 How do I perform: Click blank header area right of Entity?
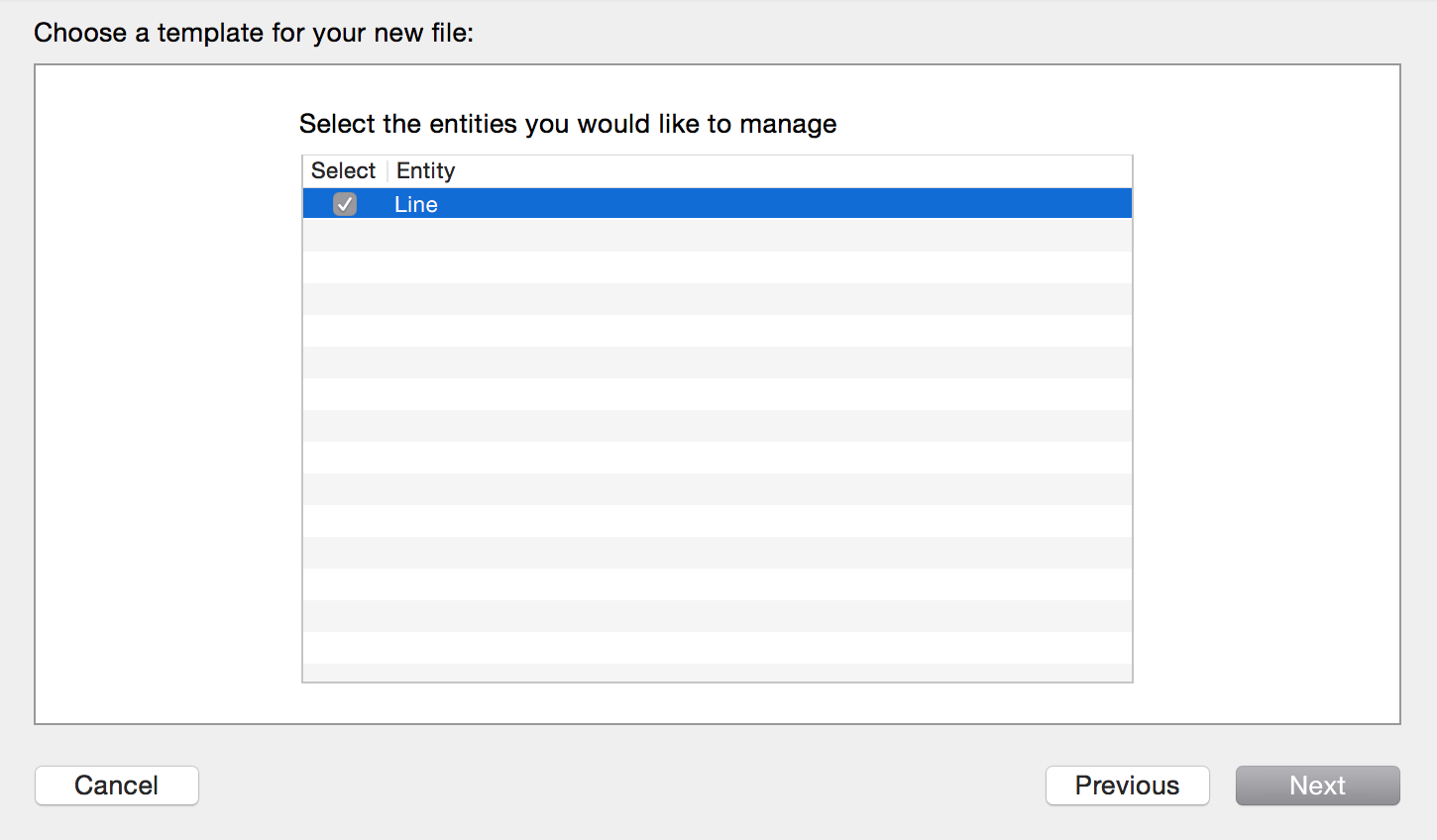tap(793, 170)
